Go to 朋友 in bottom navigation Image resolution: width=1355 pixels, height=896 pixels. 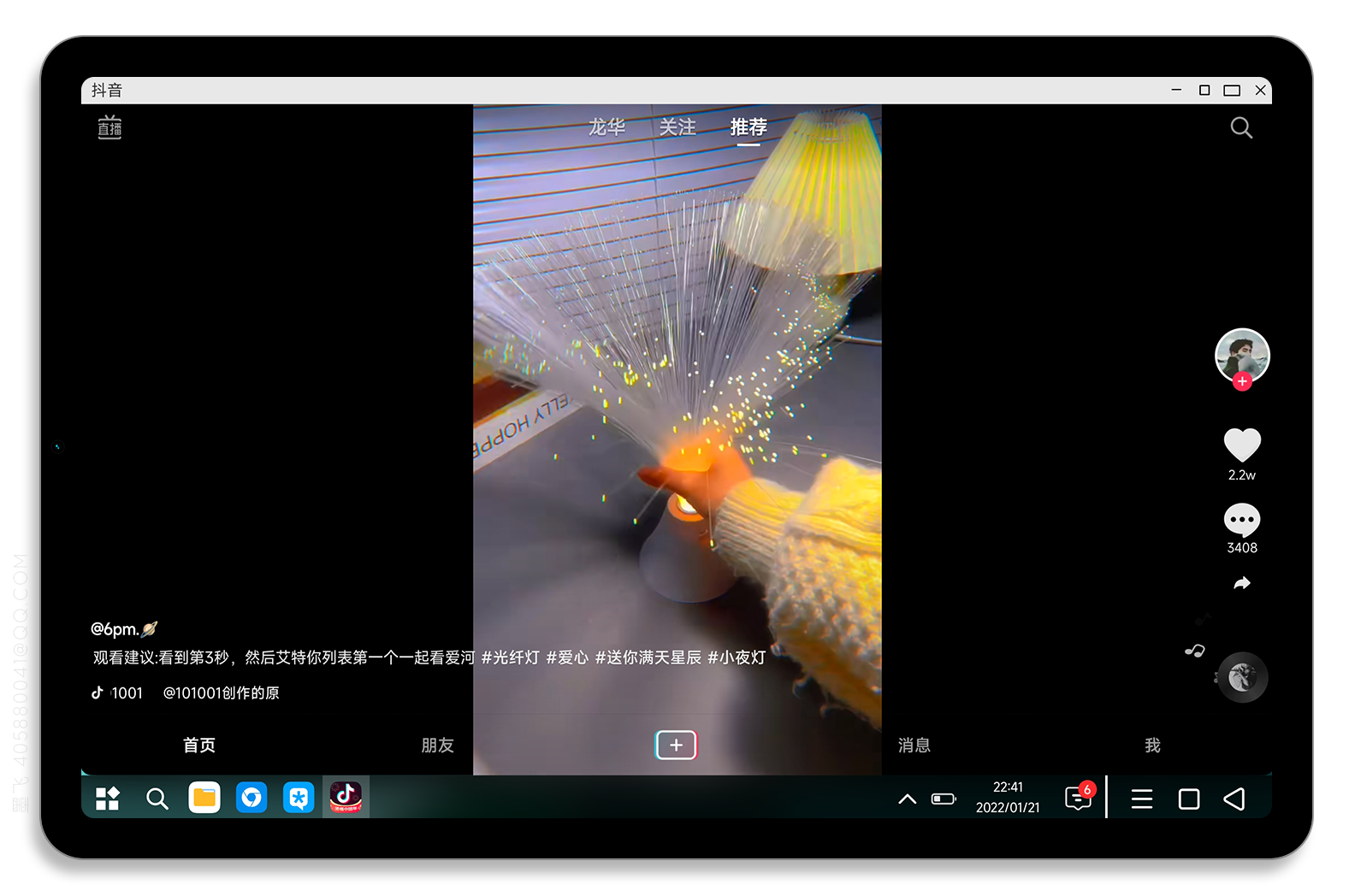pos(437,746)
